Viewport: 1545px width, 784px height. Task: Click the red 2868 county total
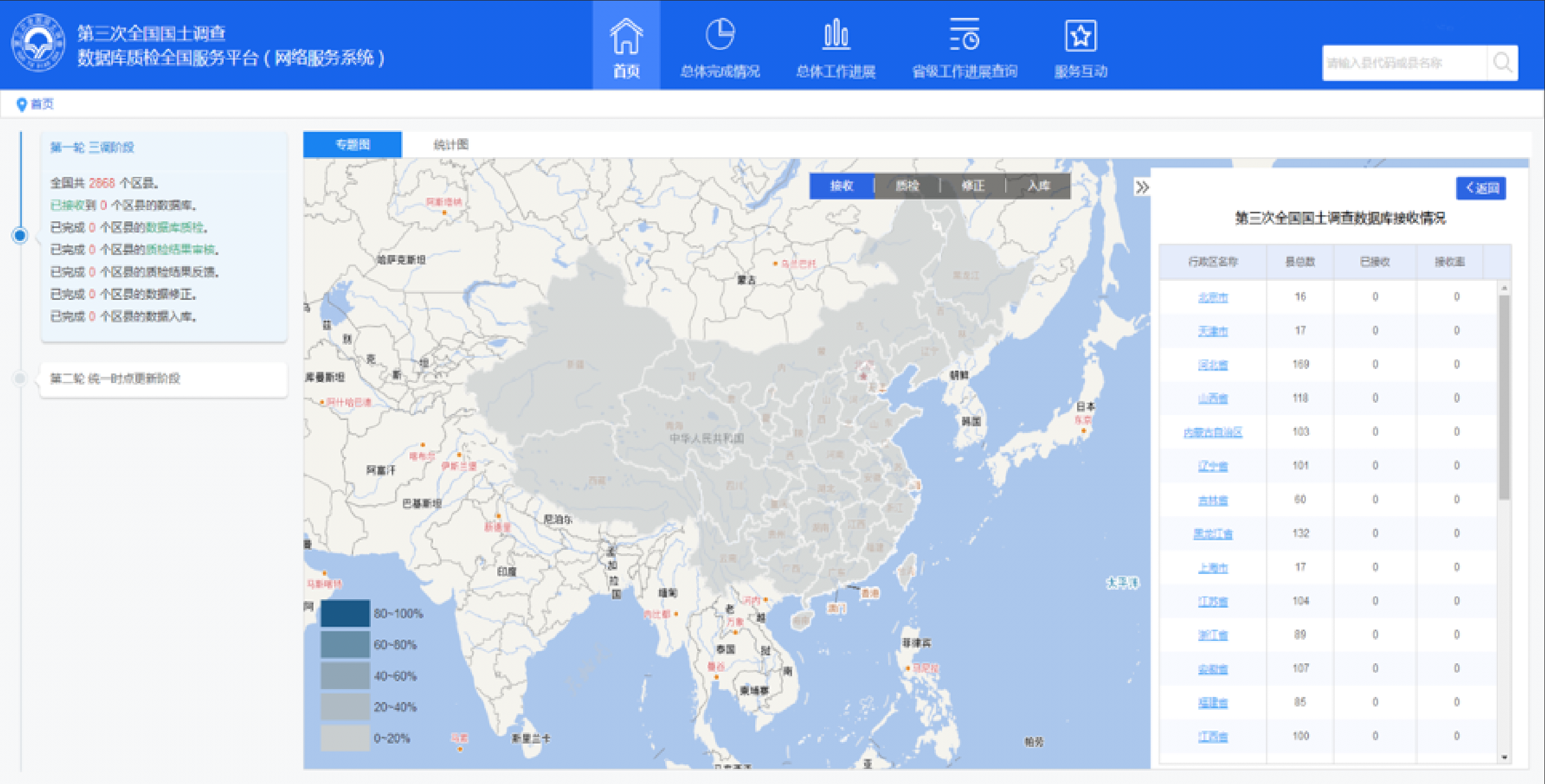[x=102, y=183]
